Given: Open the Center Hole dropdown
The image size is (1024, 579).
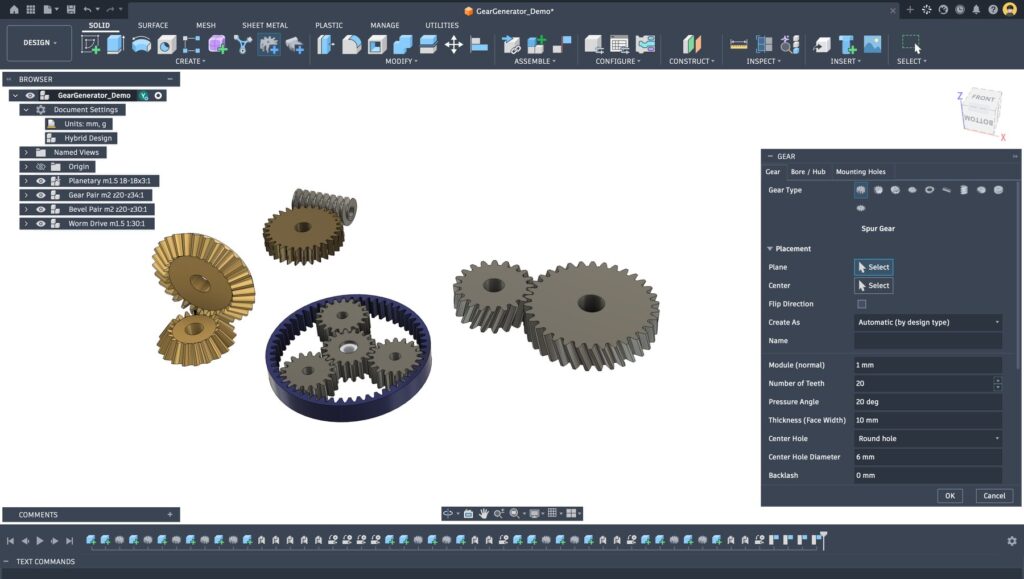Looking at the screenshot, I should pyautogui.click(x=927, y=439).
